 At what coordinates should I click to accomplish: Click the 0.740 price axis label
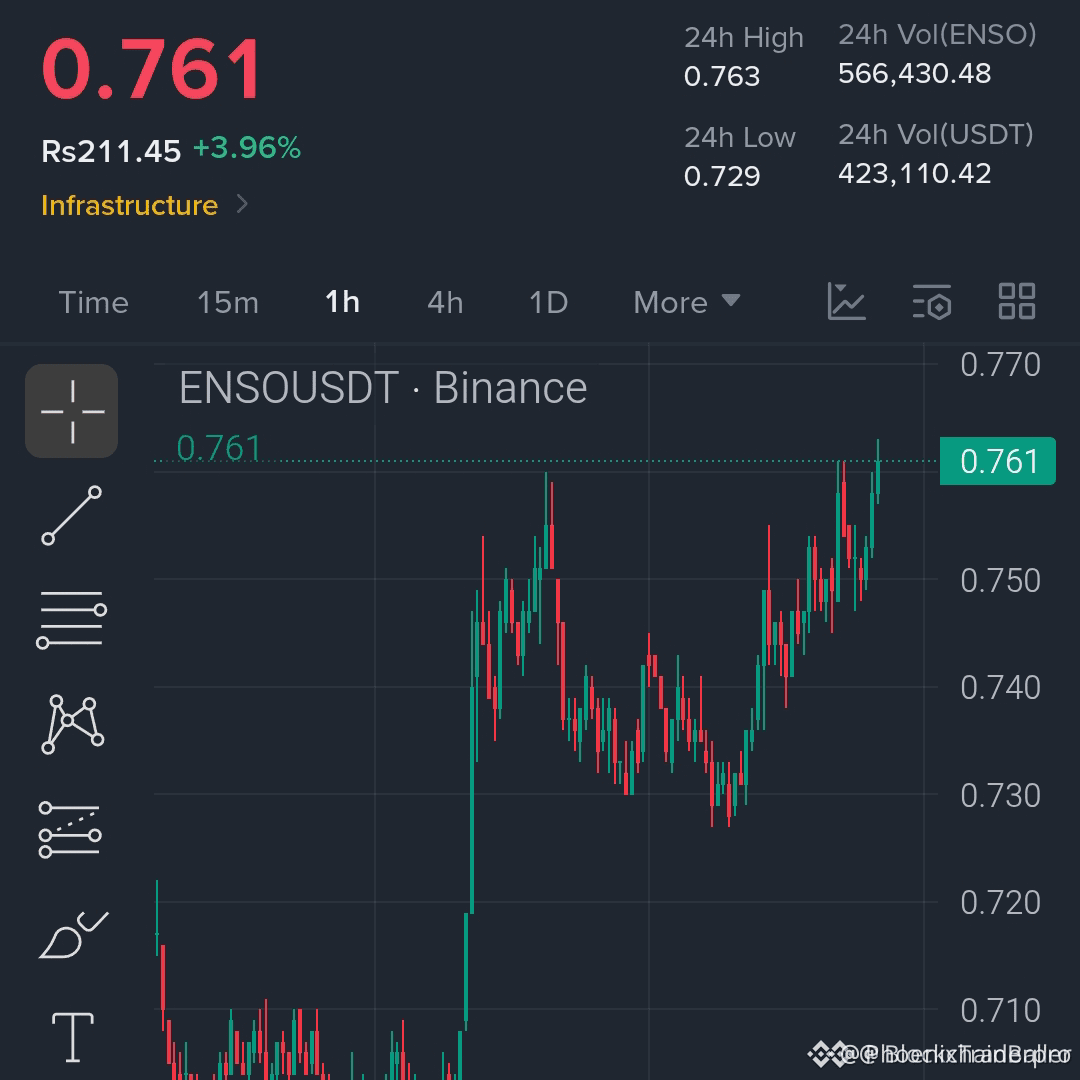click(x=1000, y=687)
